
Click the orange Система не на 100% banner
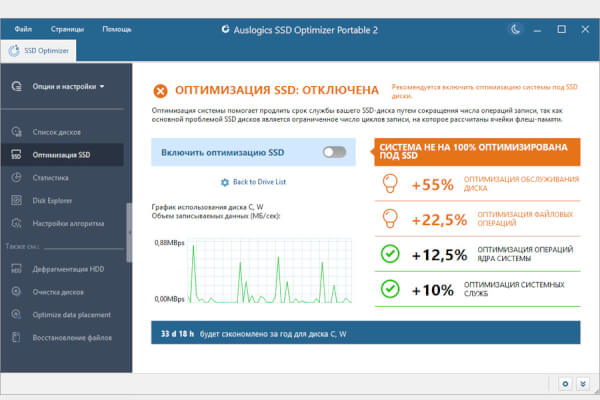pyautogui.click(x=477, y=152)
